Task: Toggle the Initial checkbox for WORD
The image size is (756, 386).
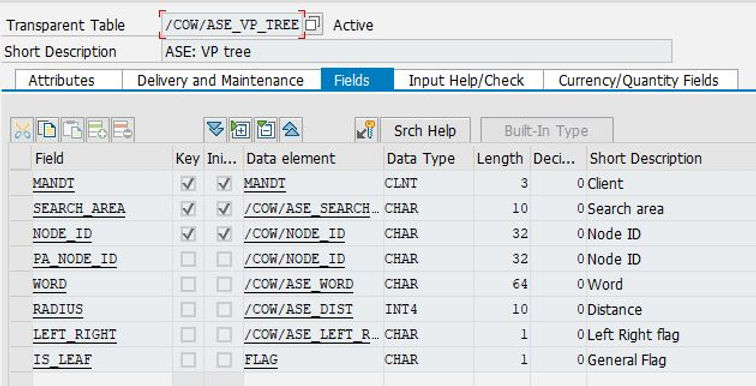Action: click(224, 284)
